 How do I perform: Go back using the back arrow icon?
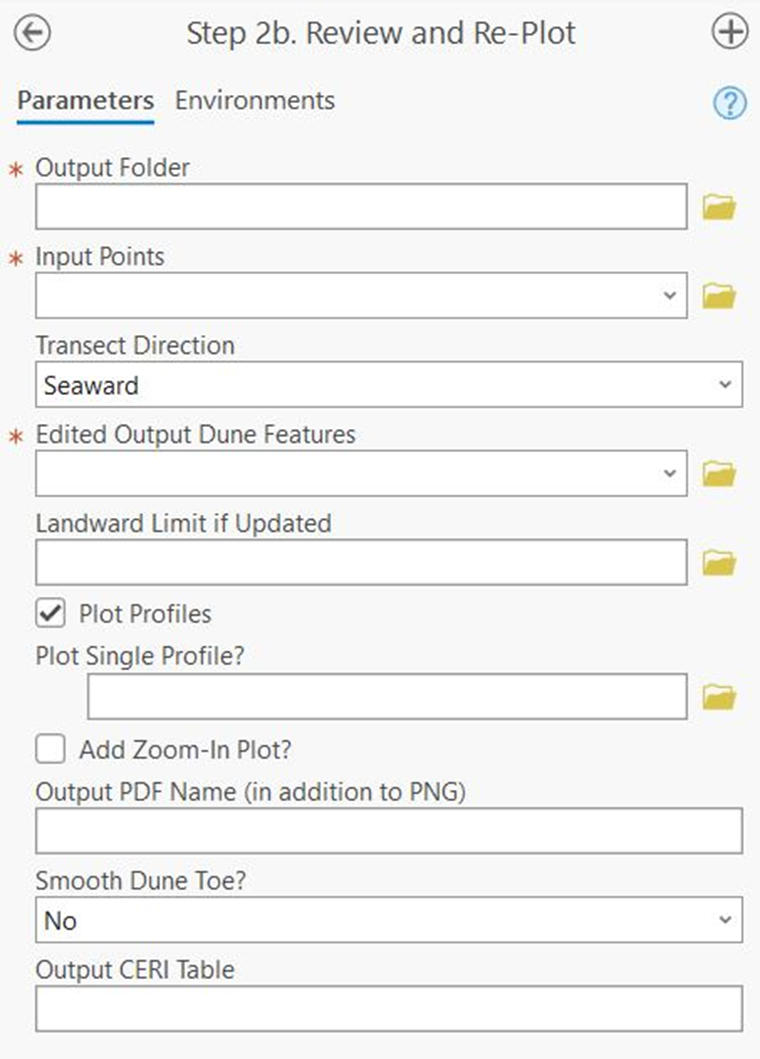[x=32, y=32]
